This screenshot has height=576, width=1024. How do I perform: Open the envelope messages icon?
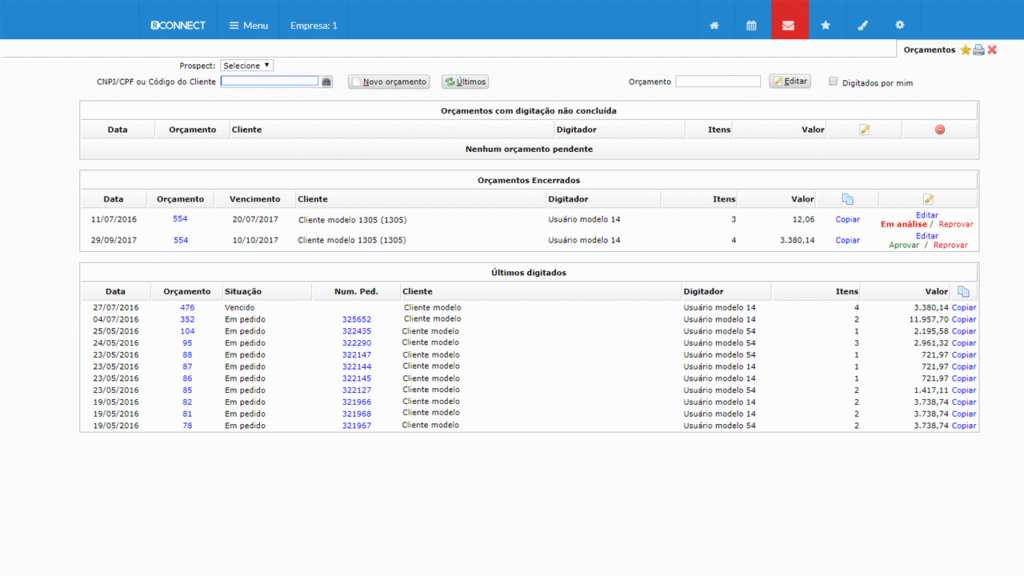(788, 25)
